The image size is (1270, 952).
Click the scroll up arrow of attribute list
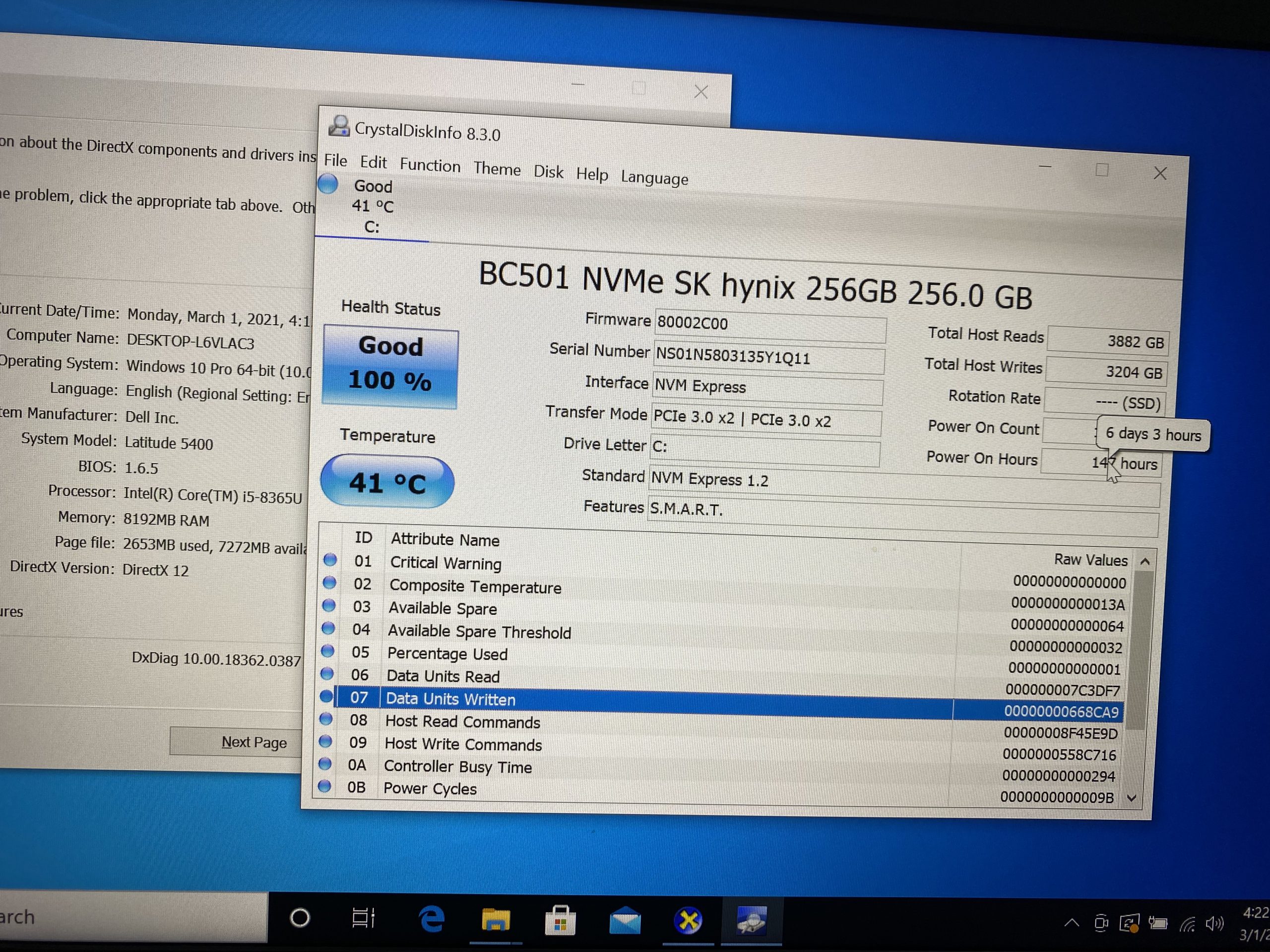(1145, 561)
